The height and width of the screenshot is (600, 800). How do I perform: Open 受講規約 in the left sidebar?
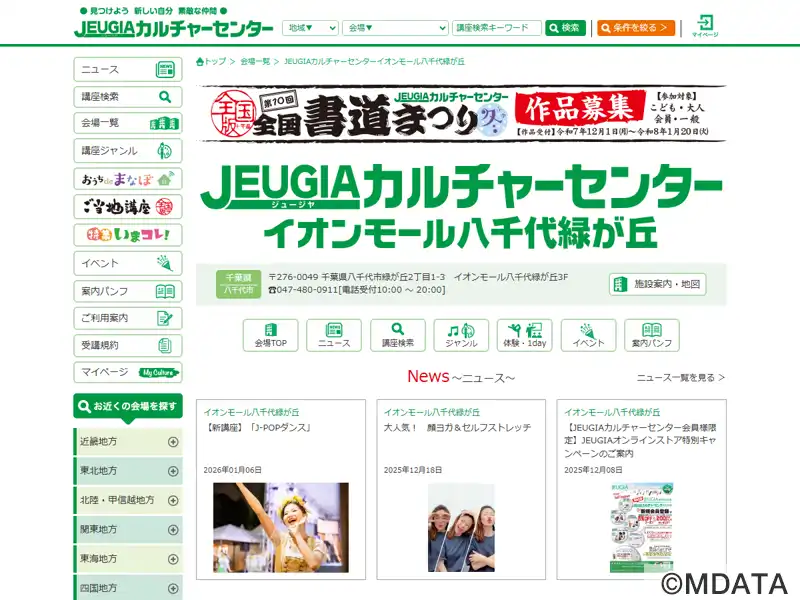[128, 345]
